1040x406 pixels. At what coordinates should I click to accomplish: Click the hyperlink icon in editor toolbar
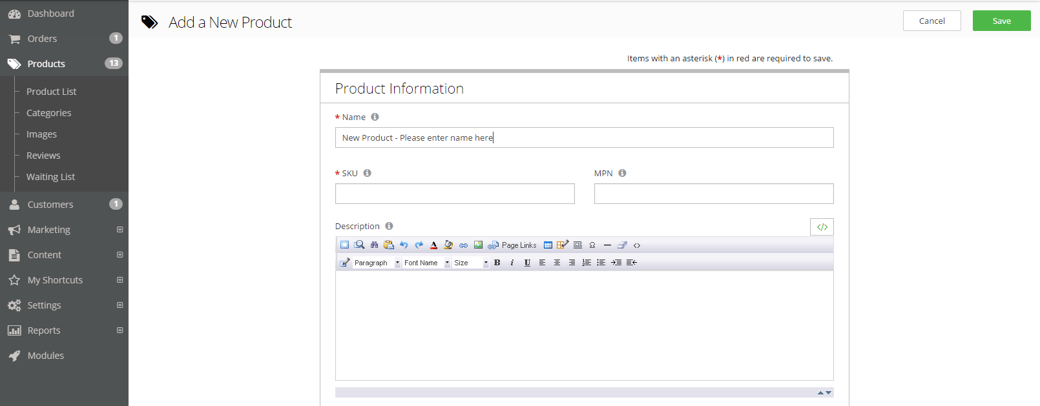coord(463,245)
